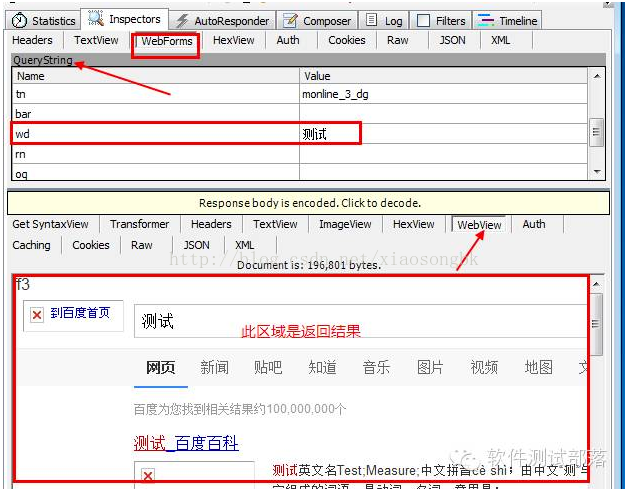The height and width of the screenshot is (492, 627).
Task: Select the 视频 search category
Action: tap(484, 367)
